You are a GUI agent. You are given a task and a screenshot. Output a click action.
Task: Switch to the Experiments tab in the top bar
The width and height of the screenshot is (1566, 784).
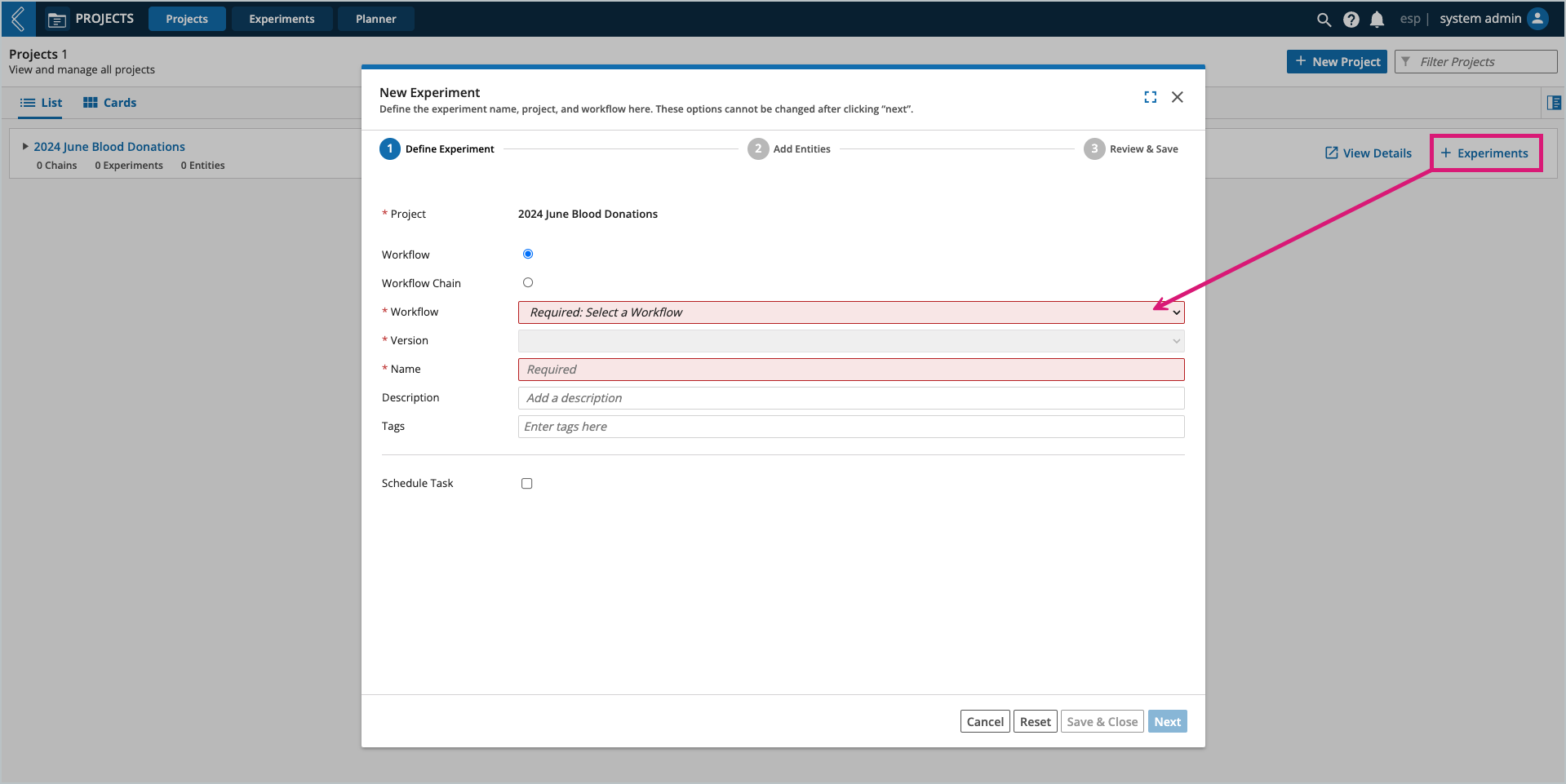click(282, 19)
